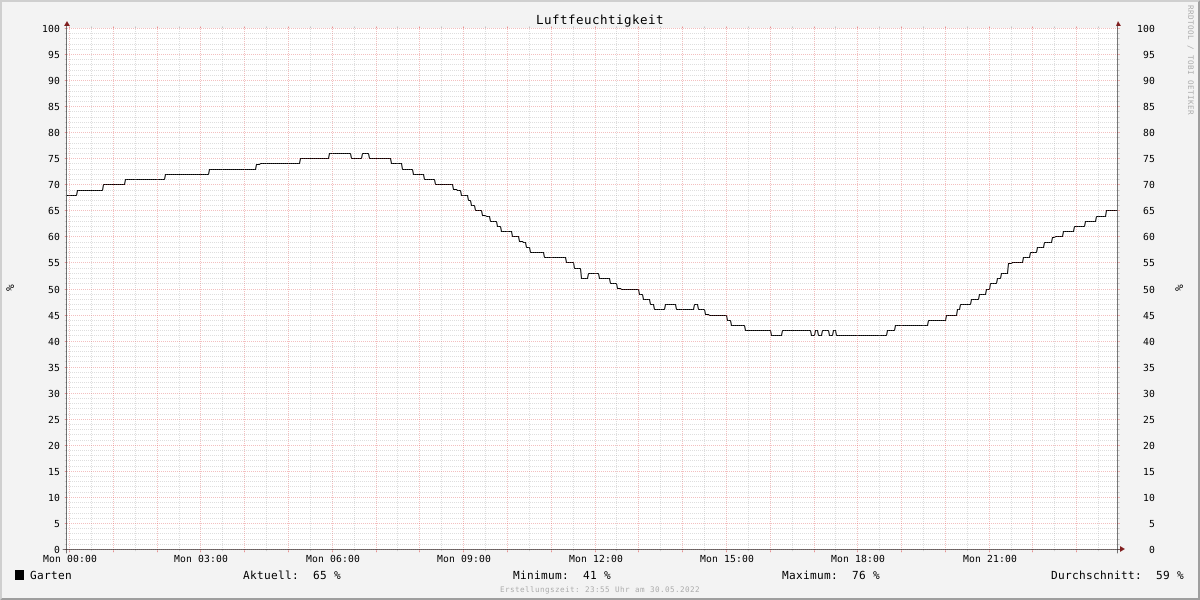Screen dimensions: 1200x600
Task: Click the Aktuell value 65 %
Action: [327, 575]
